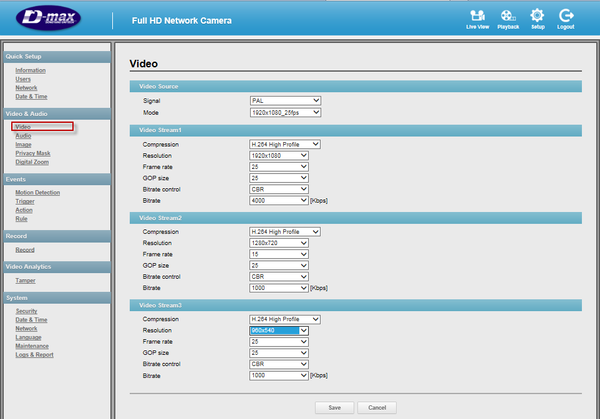Click the Video Analytics section header
600x419 pixels.
[x=57, y=267]
